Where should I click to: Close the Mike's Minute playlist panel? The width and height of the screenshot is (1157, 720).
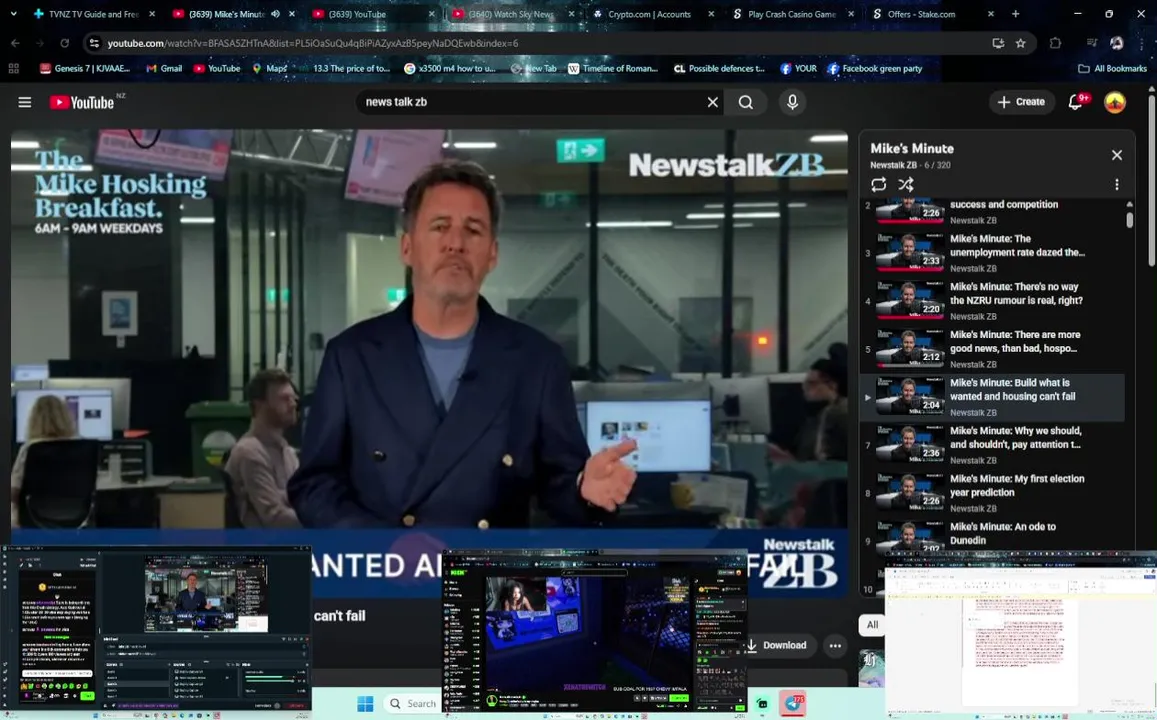[x=1116, y=155]
